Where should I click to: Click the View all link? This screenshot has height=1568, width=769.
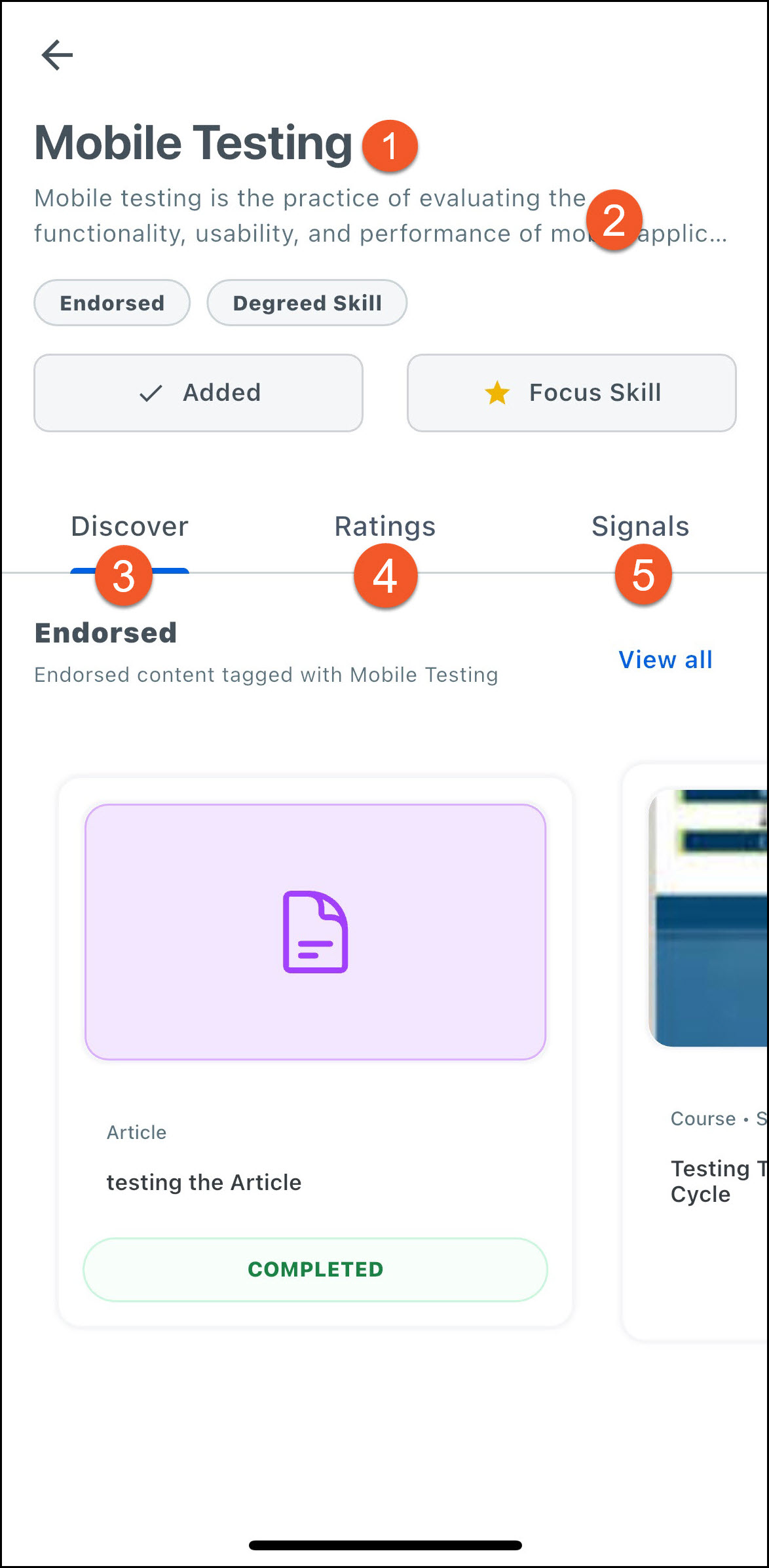666,660
